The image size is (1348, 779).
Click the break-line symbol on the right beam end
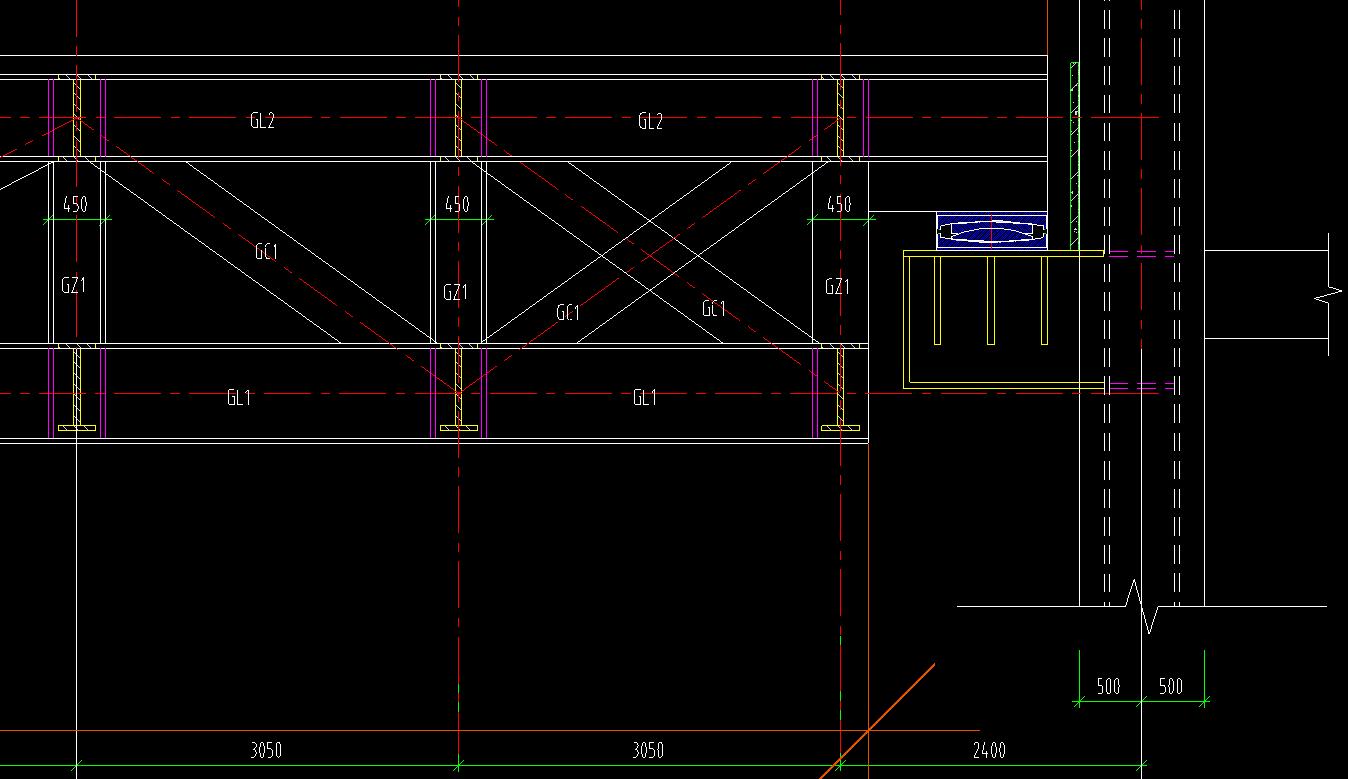click(x=1327, y=295)
